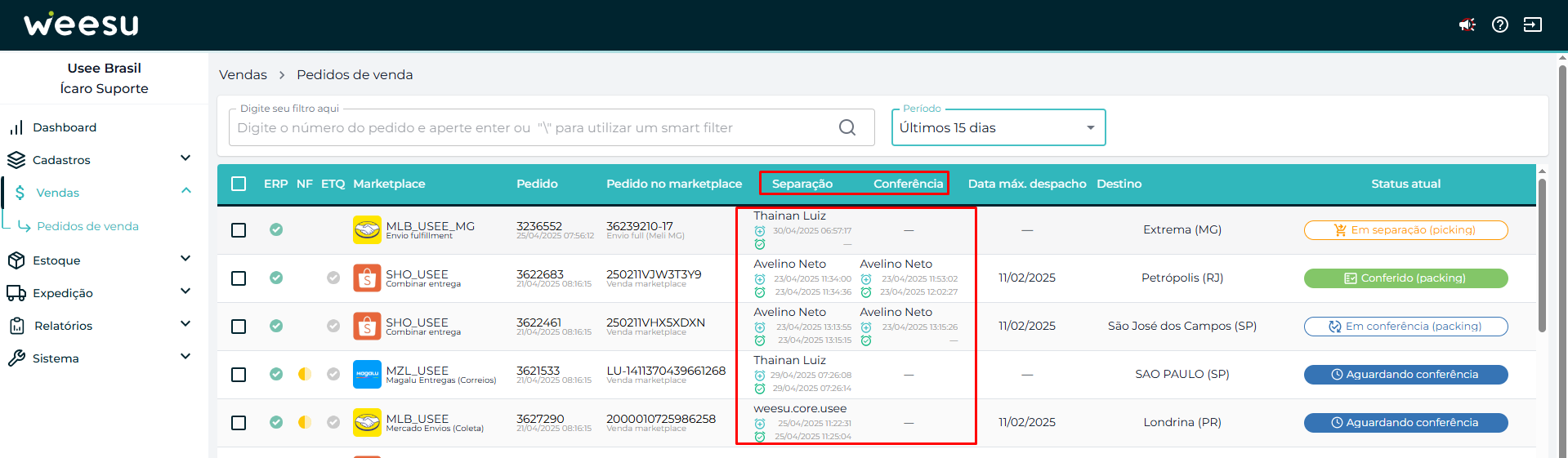Collapse the Vendas menu chevron
The height and width of the screenshot is (458, 1568).
tap(185, 190)
